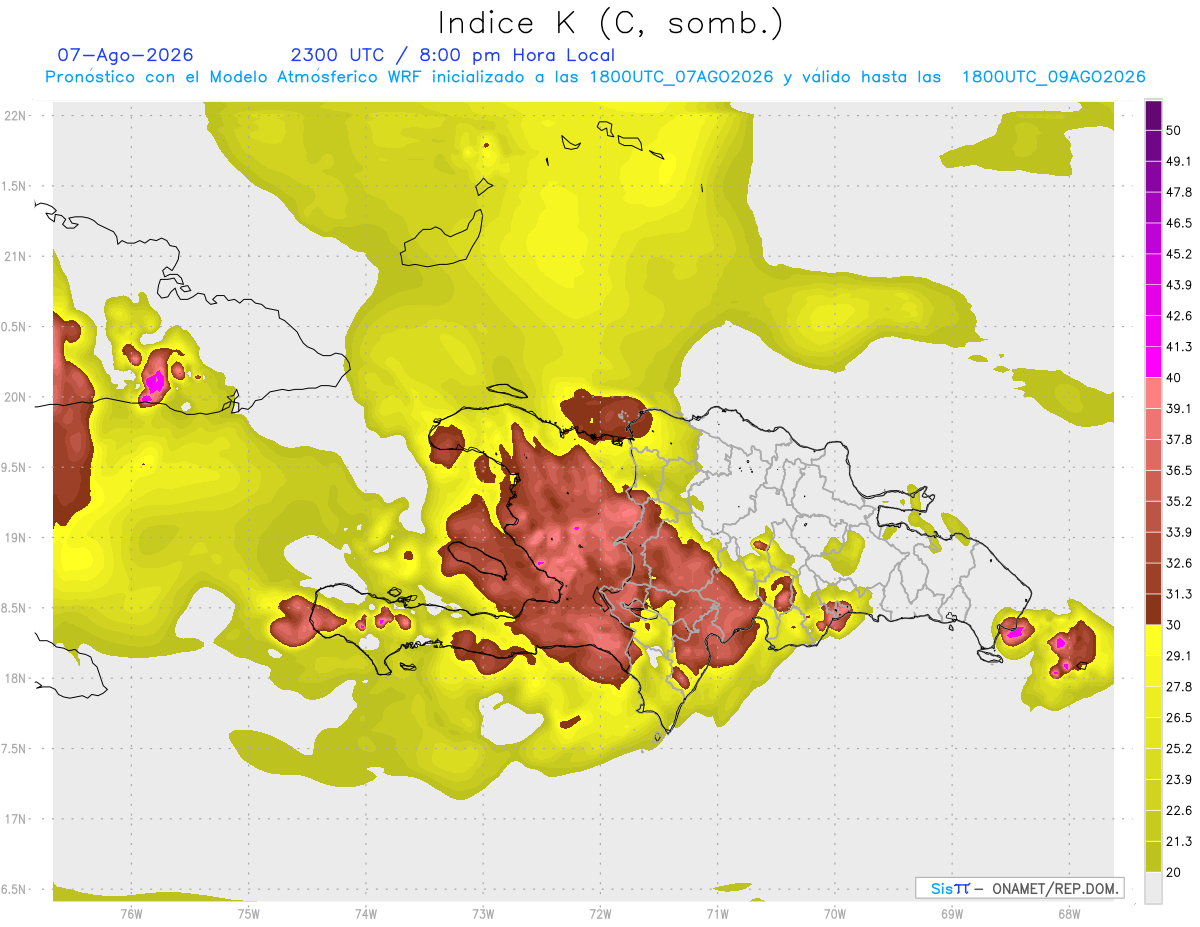1200x927 pixels.
Task: Click latitude label '18N'
Action: coord(17,678)
